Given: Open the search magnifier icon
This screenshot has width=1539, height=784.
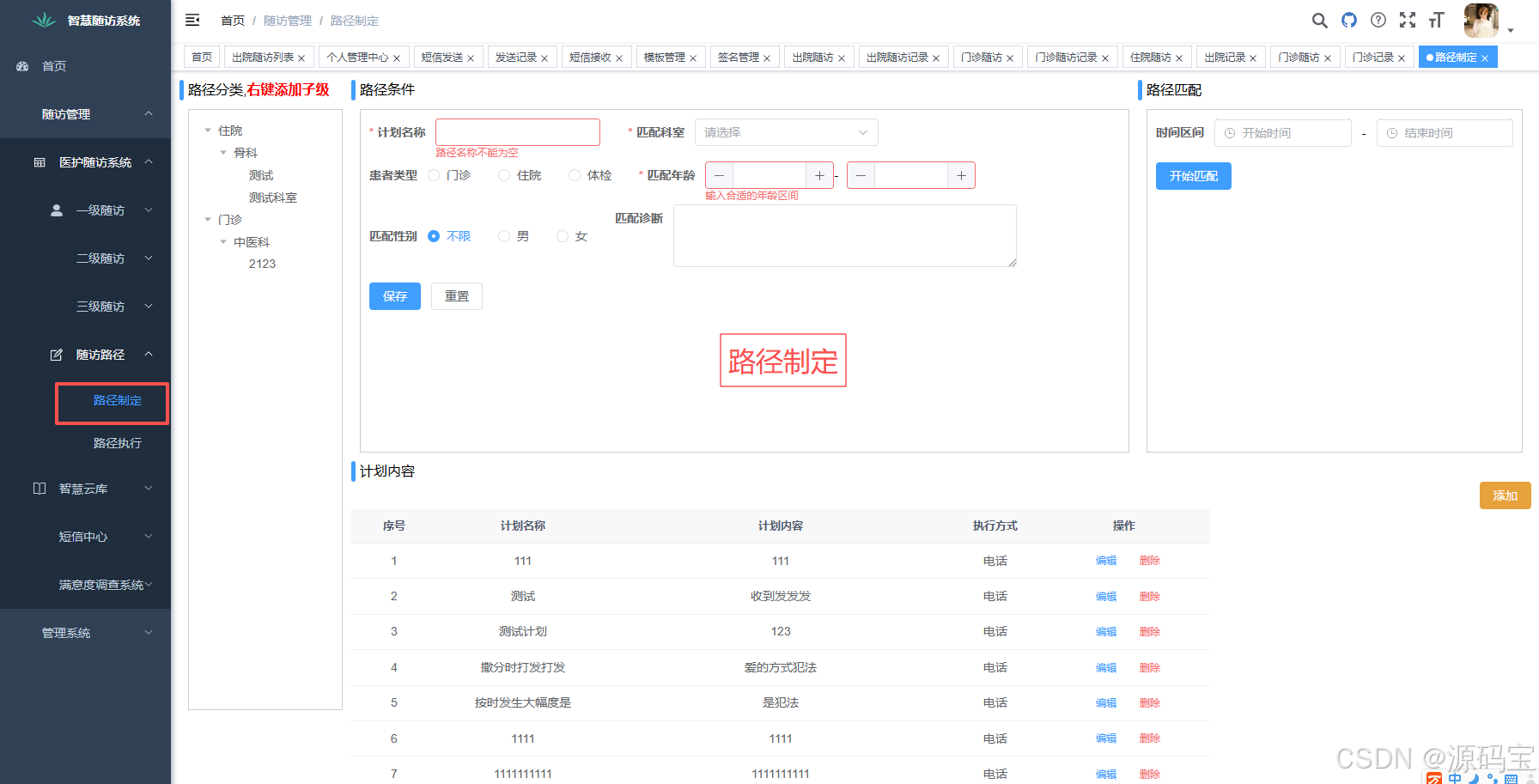Looking at the screenshot, I should click(x=1320, y=20).
